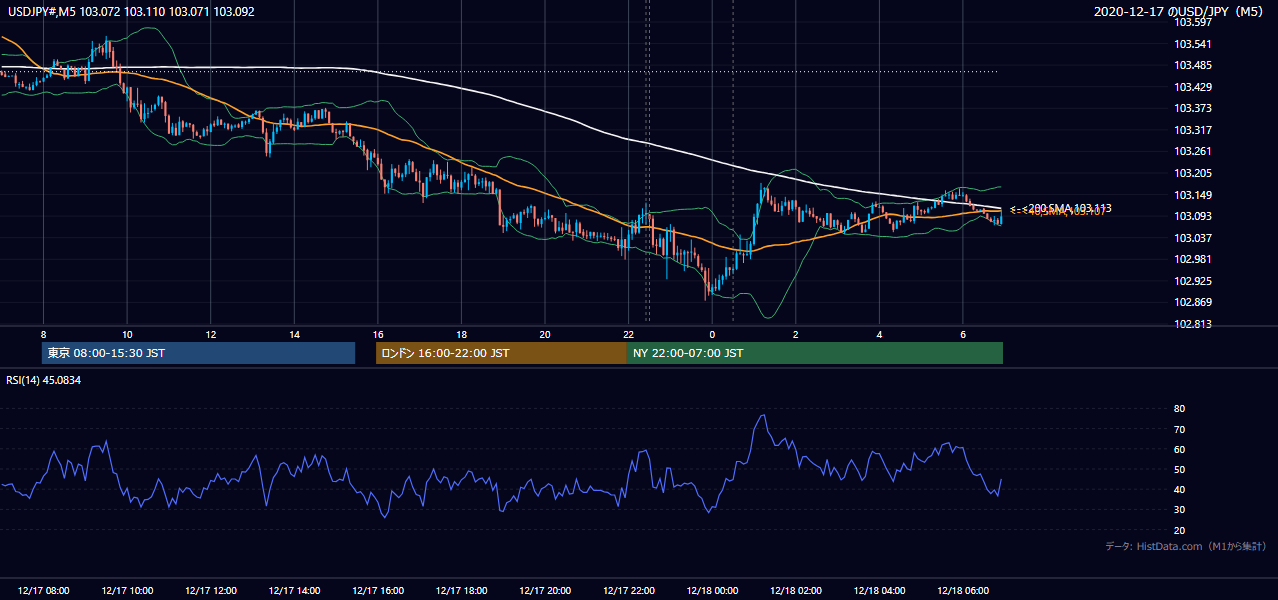The width and height of the screenshot is (1278, 600).
Task: Click the 12/18 02:00 date label
Action: [795, 591]
